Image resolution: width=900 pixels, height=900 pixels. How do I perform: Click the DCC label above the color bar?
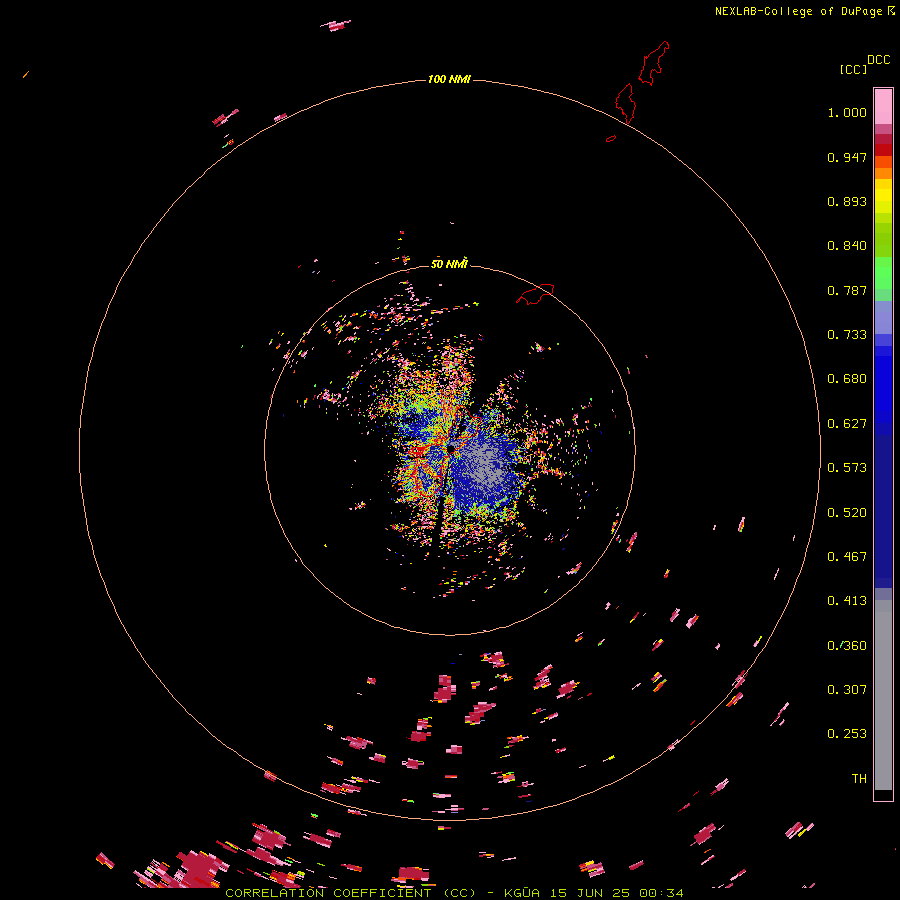pyautogui.click(x=878, y=60)
